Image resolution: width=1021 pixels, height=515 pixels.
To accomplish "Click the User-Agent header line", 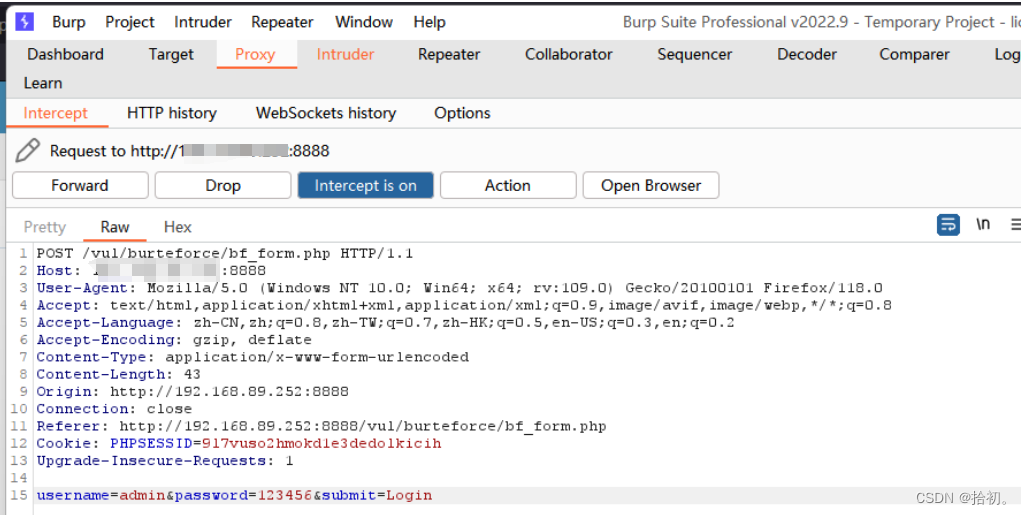I will 459,288.
